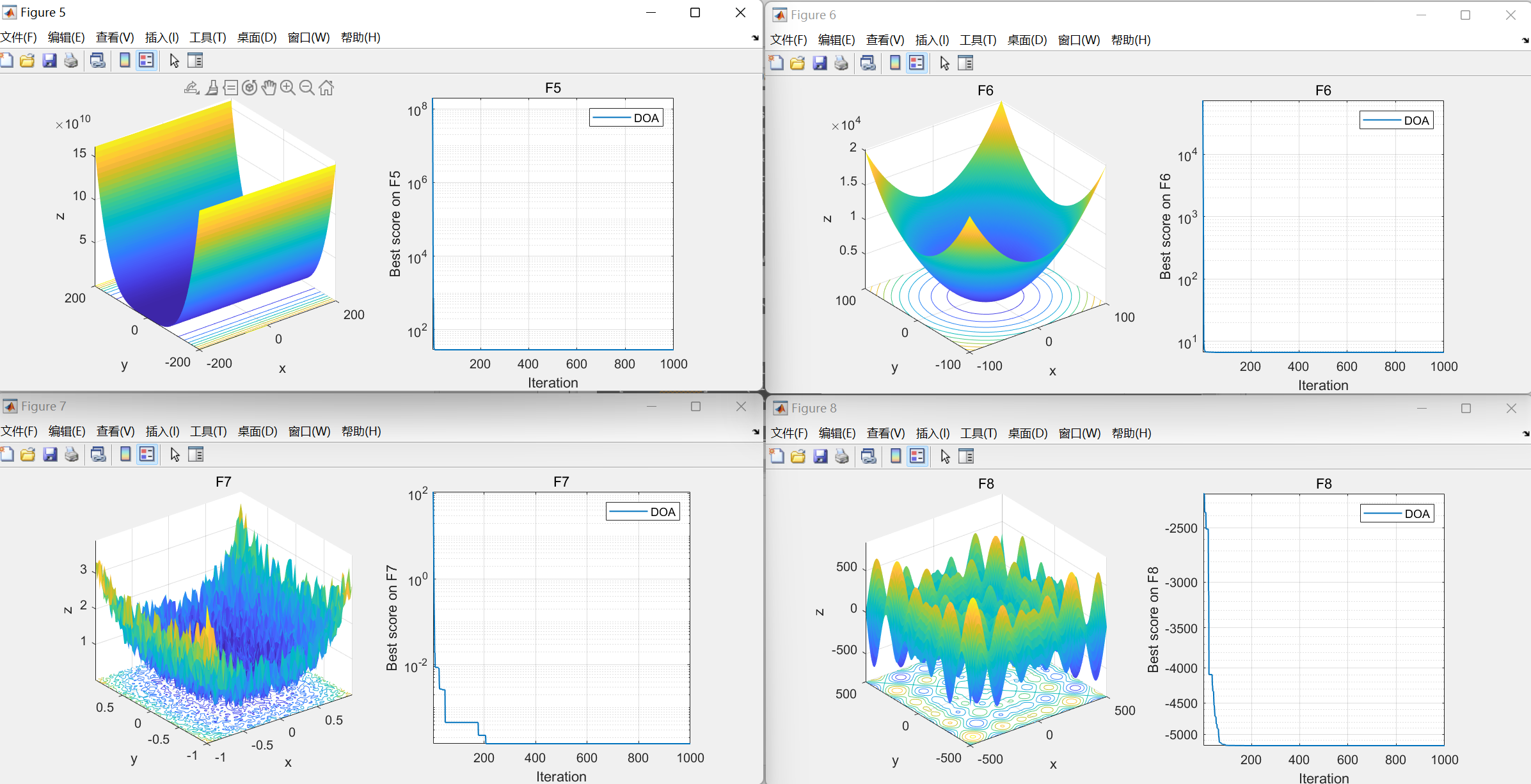
Task: Restore view with the home icon in Figure 5
Action: point(326,88)
